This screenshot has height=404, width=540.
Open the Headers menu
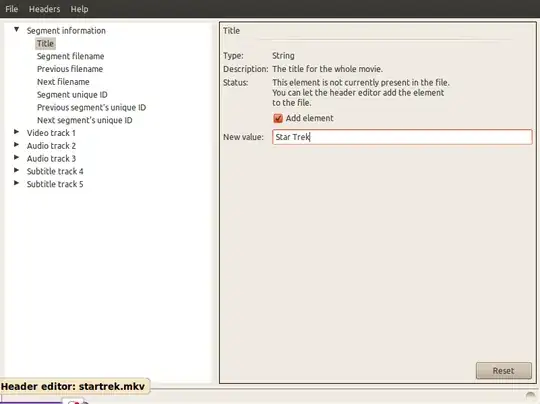click(x=44, y=9)
